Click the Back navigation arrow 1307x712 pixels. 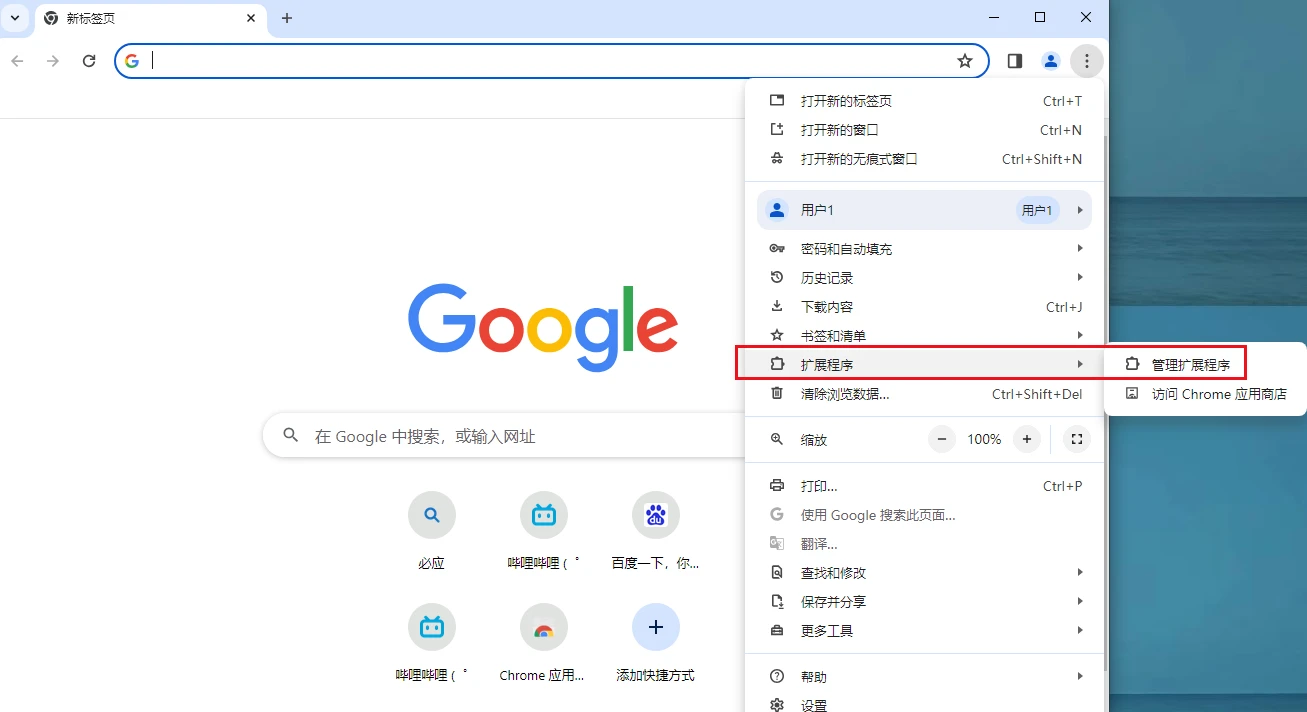click(x=17, y=61)
